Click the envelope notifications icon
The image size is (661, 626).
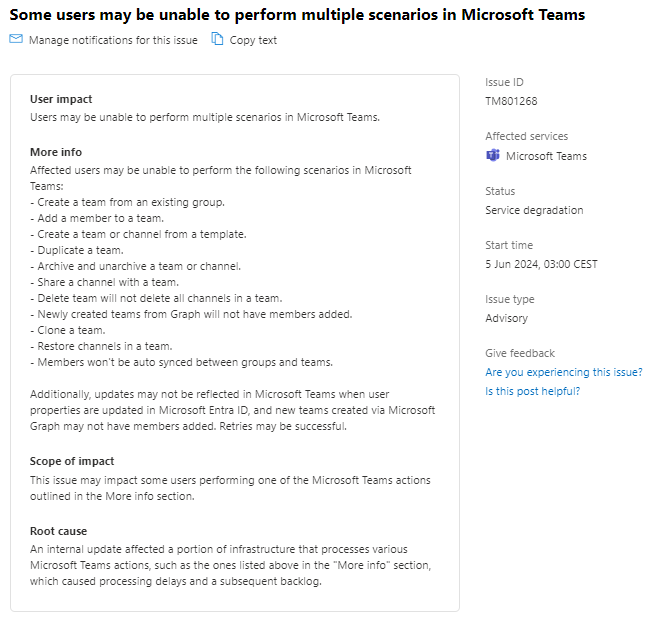pyautogui.click(x=16, y=39)
